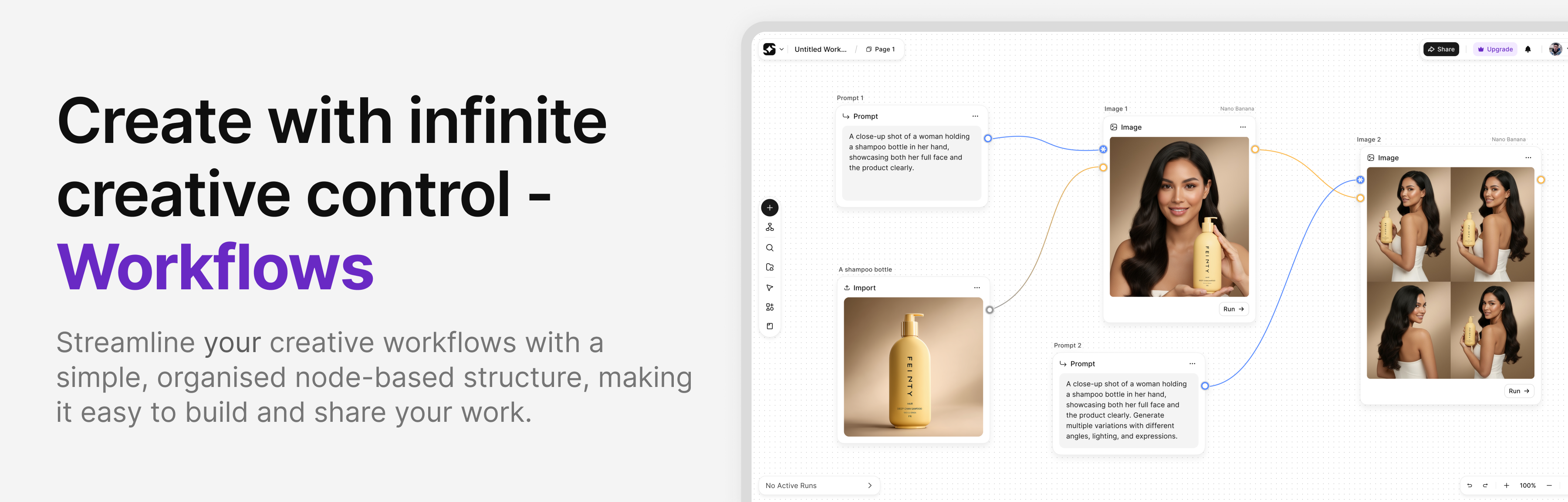Open the app logo dropdown chevron

(x=781, y=49)
